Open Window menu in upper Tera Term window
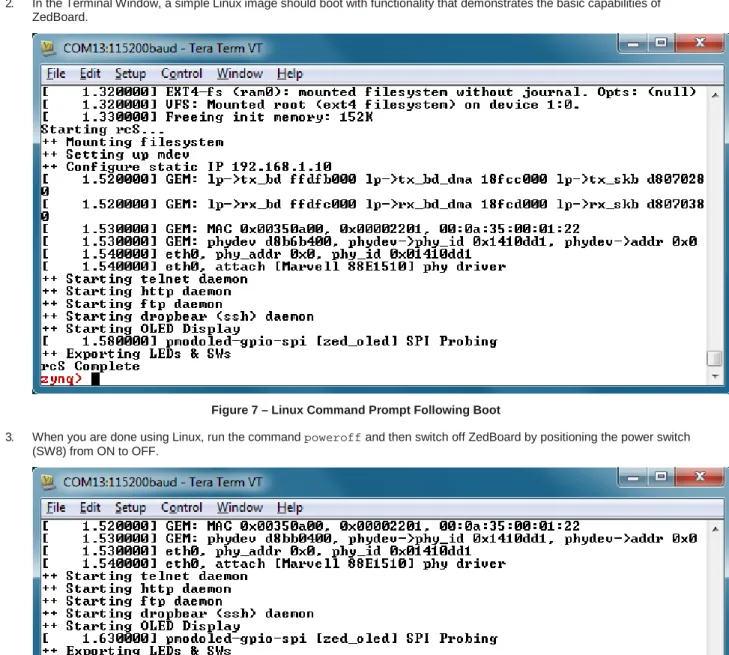 pyautogui.click(x=239, y=73)
